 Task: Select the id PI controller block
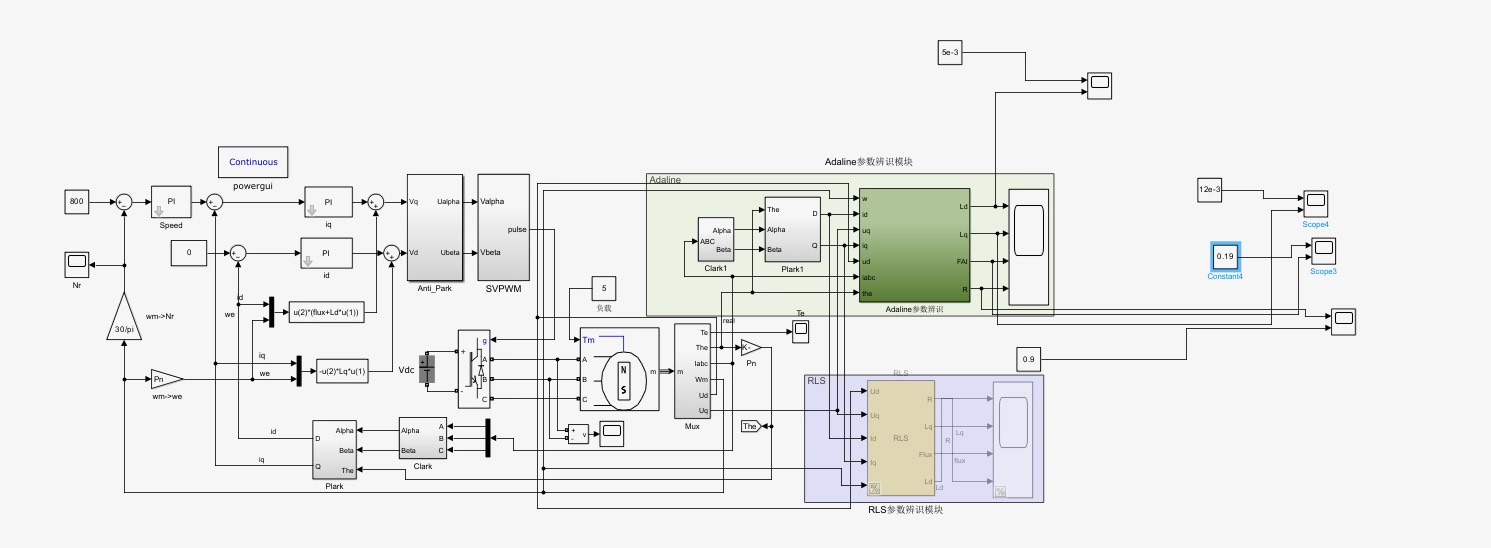tap(327, 254)
